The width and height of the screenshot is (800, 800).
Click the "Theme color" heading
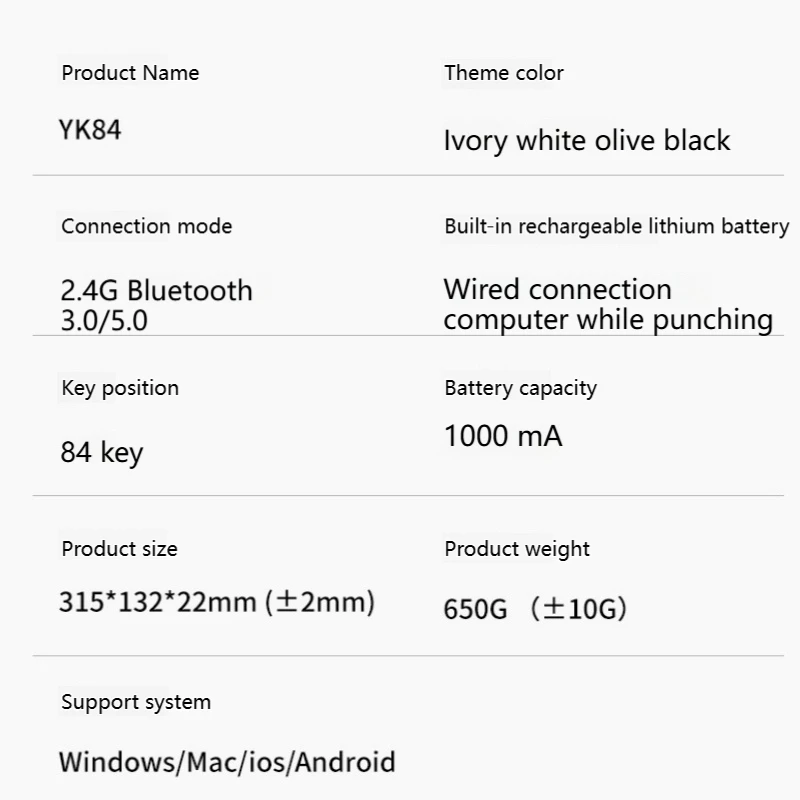(x=504, y=73)
